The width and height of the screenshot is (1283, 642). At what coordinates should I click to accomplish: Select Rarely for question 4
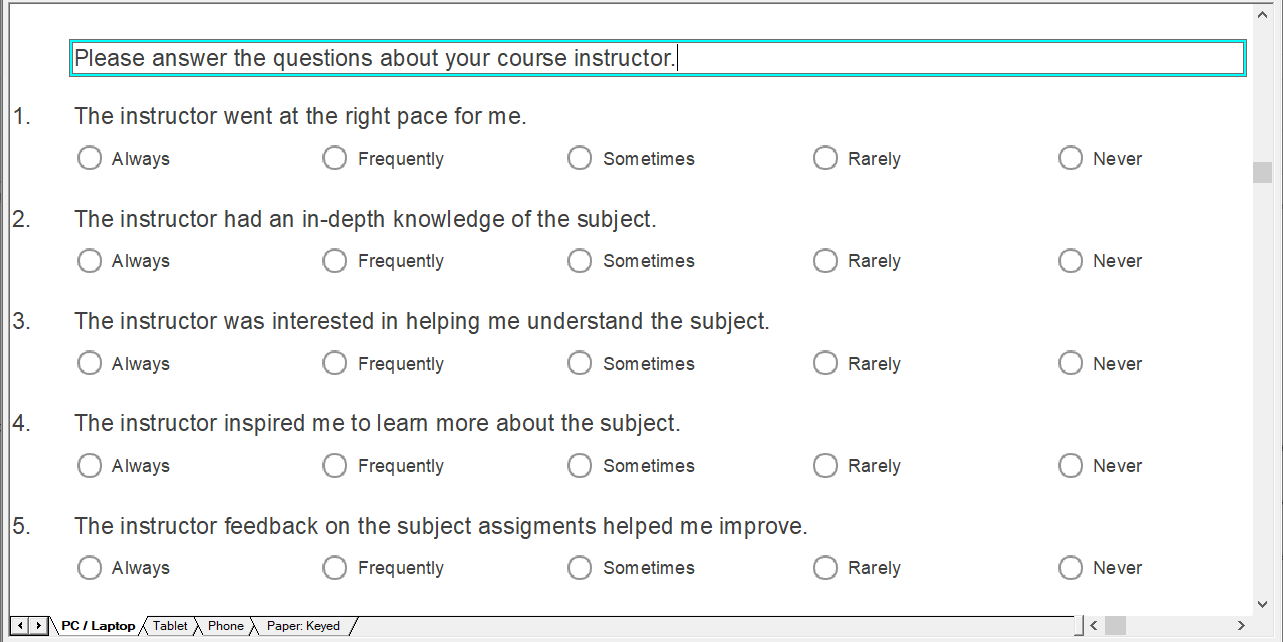825,465
